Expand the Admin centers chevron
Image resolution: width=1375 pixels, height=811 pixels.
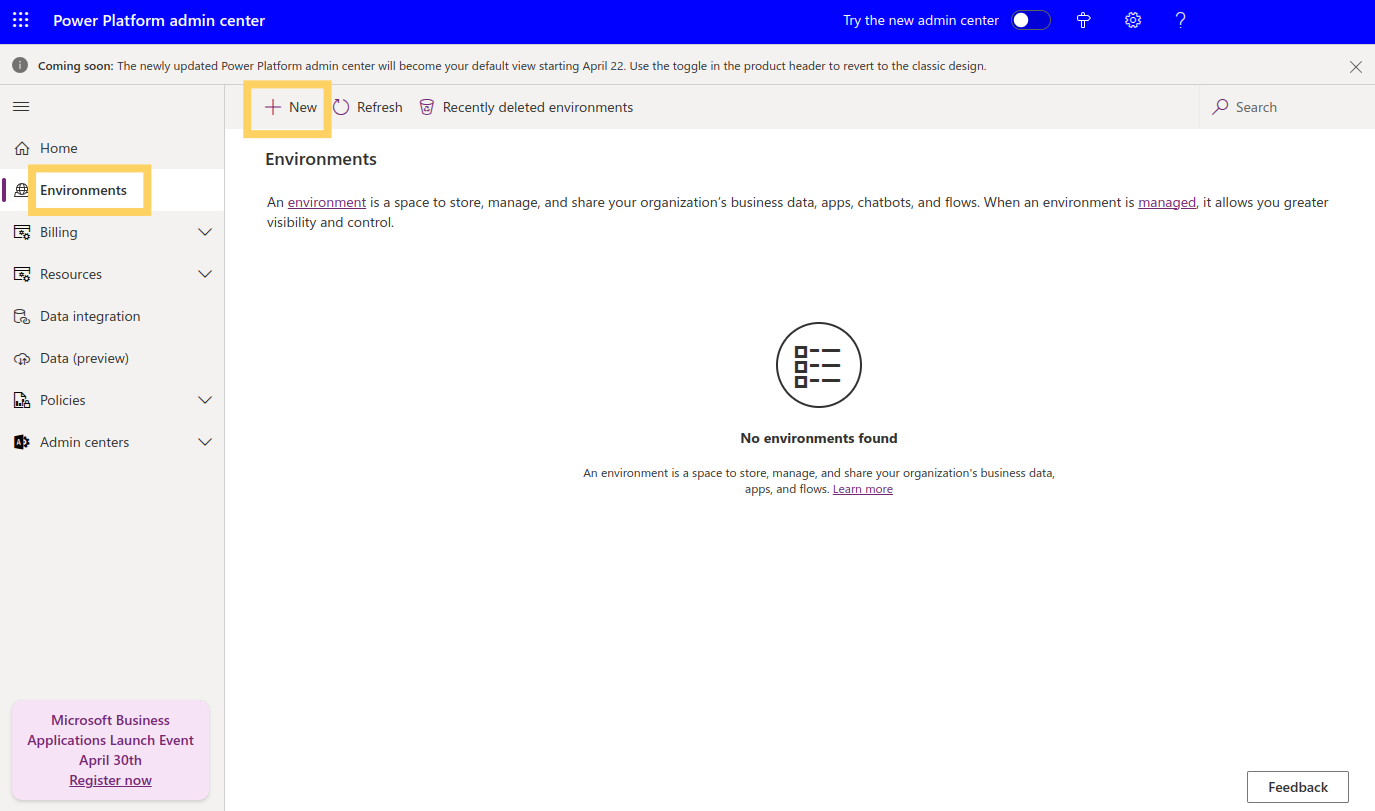pyautogui.click(x=205, y=442)
